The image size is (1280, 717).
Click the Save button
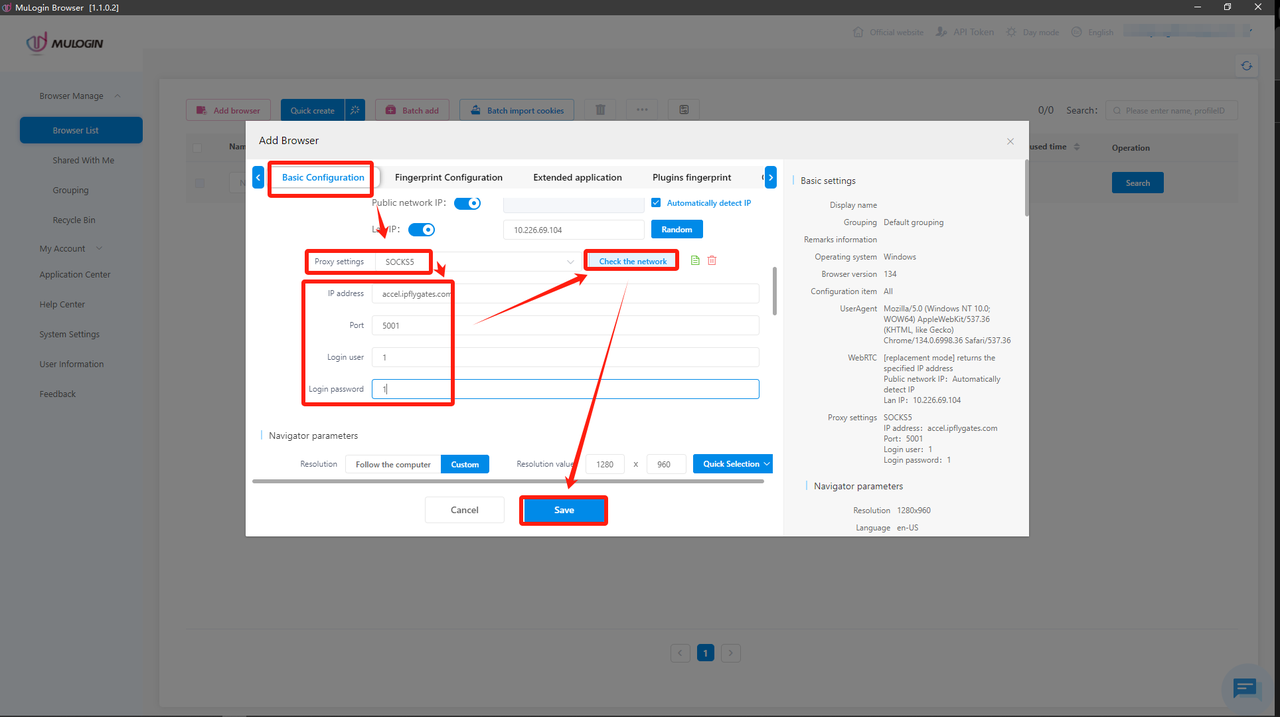coord(564,510)
